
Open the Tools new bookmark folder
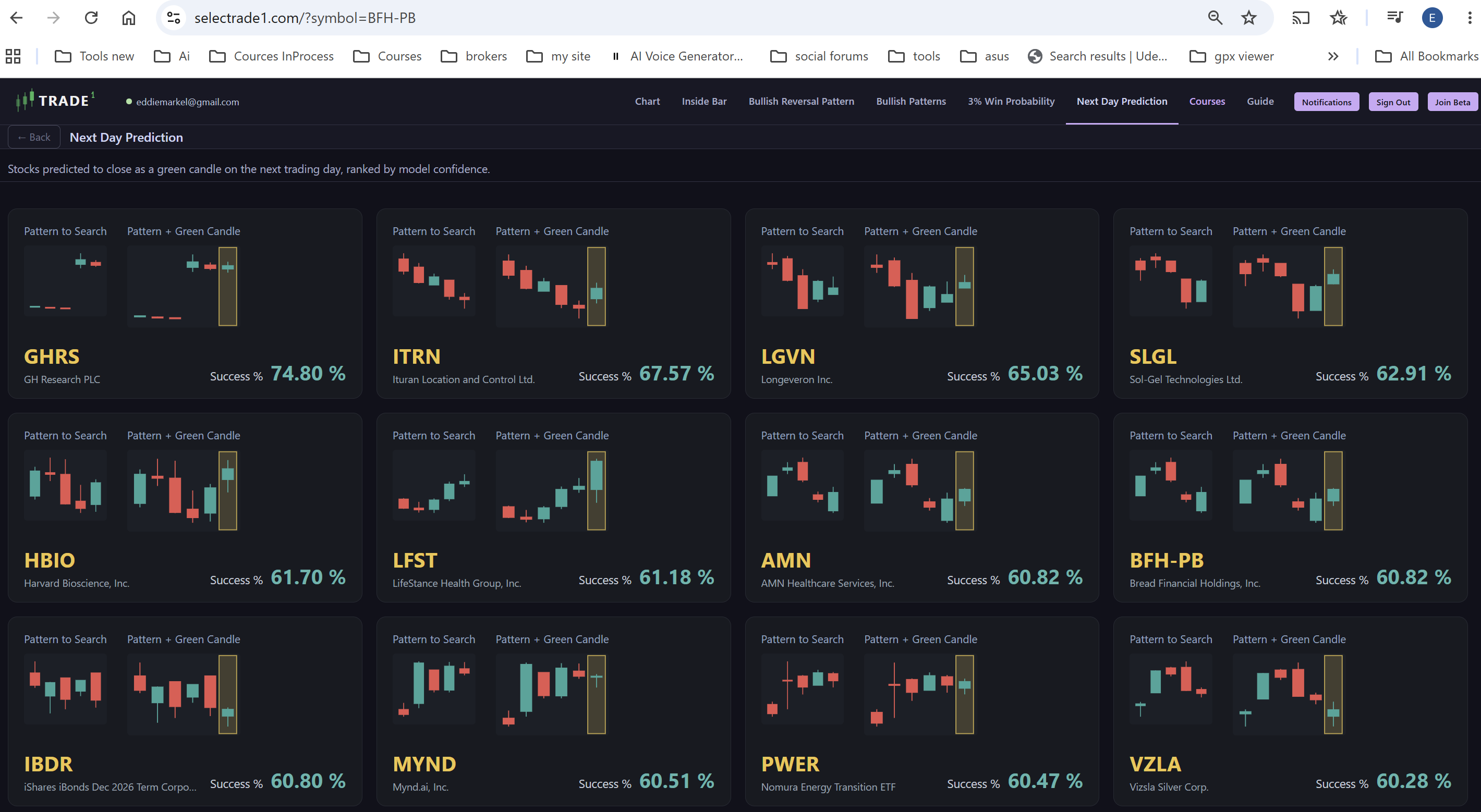click(x=94, y=56)
